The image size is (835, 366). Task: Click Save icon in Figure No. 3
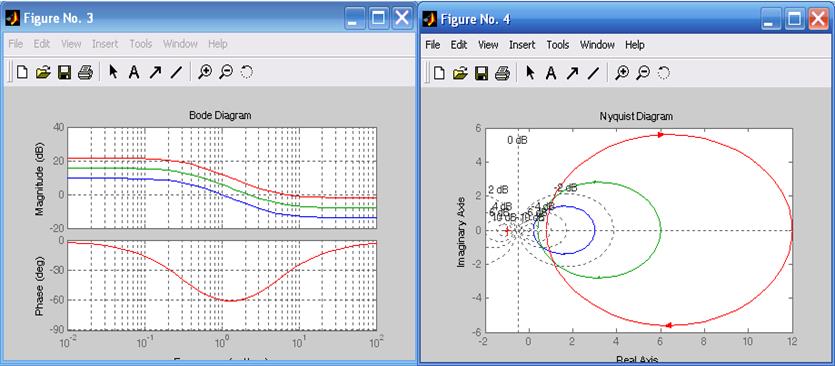tap(64, 72)
